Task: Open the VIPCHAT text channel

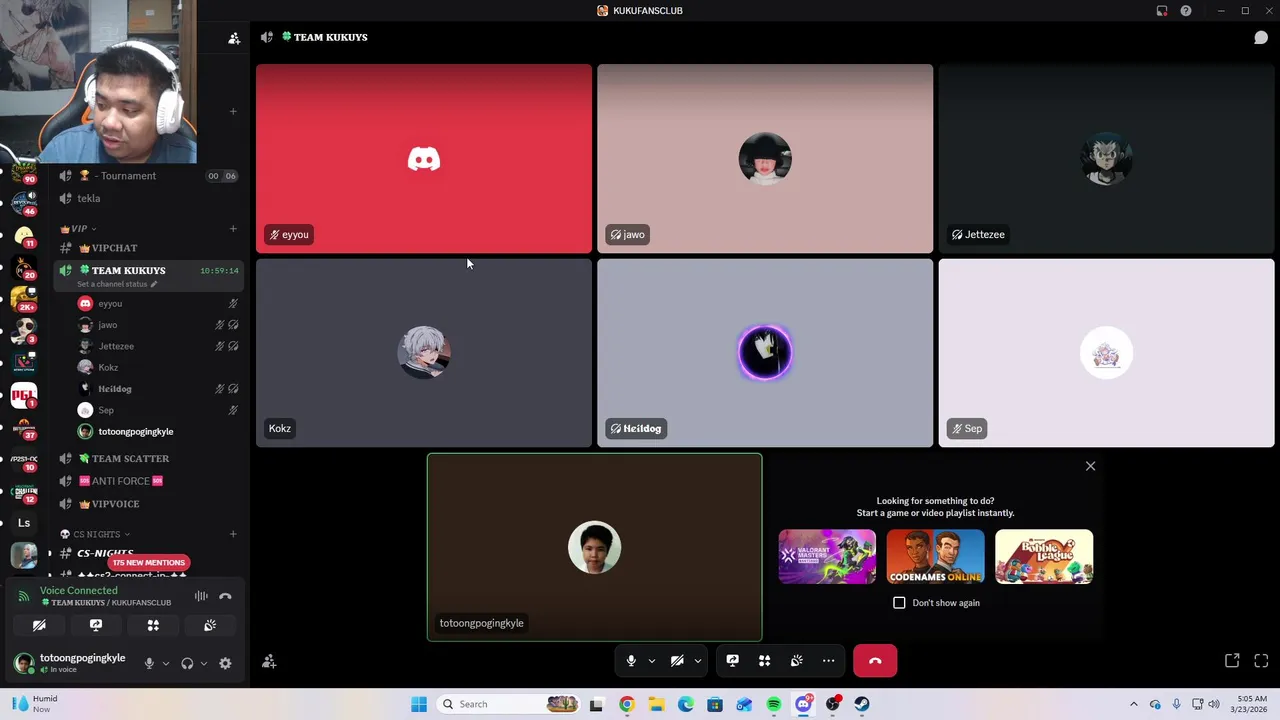Action: click(148, 248)
